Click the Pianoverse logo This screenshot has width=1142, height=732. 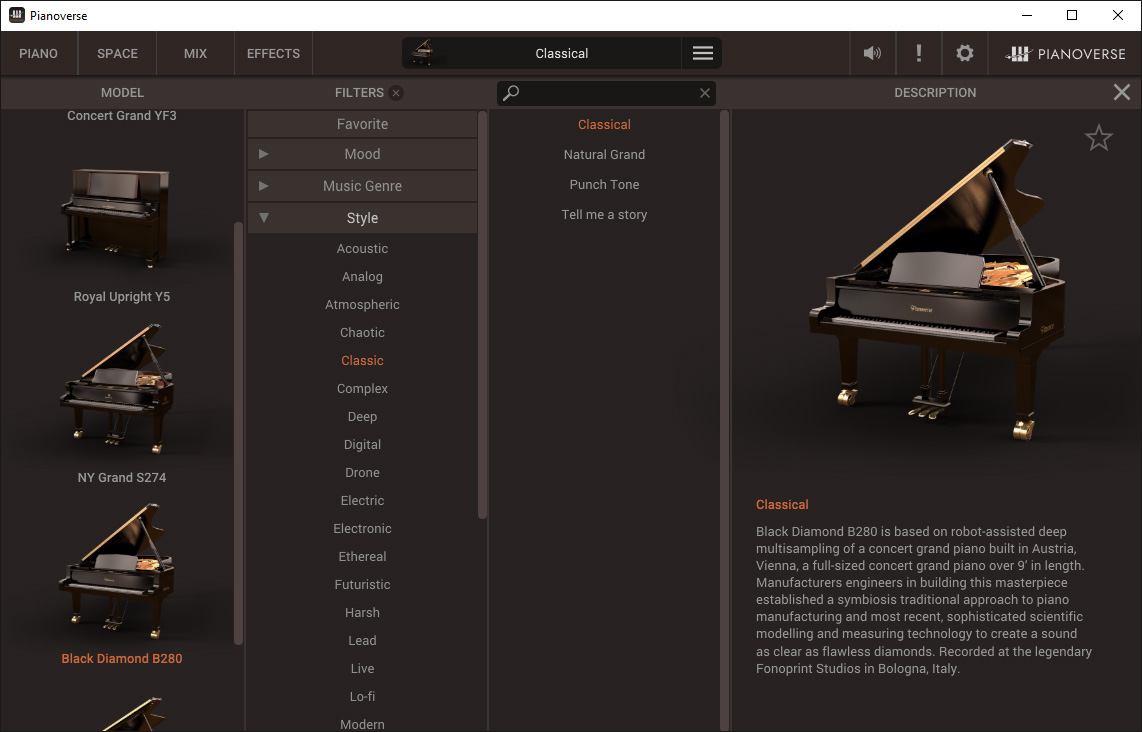(x=1065, y=54)
